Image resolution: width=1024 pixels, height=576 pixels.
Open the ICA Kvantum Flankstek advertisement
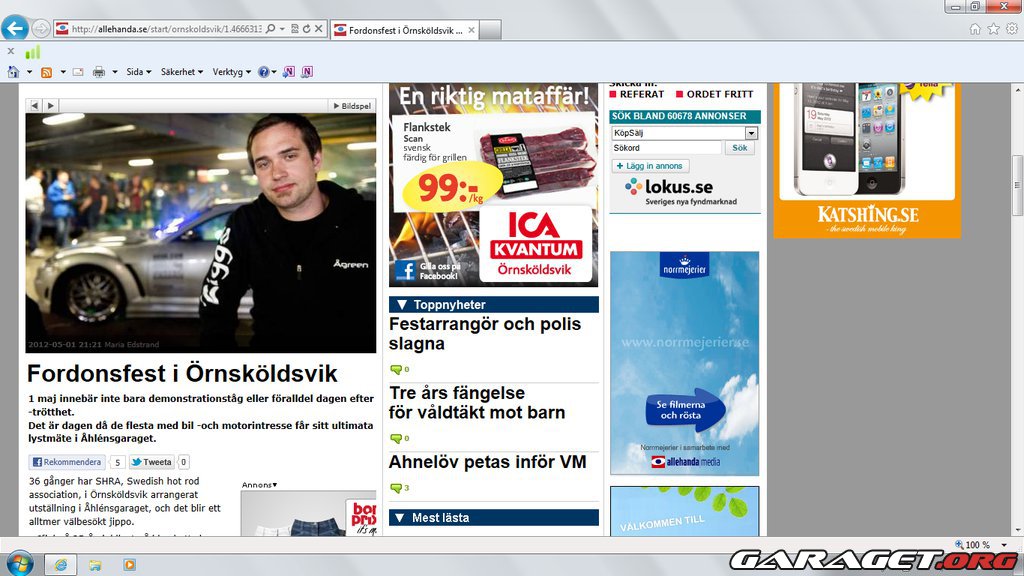[493, 185]
